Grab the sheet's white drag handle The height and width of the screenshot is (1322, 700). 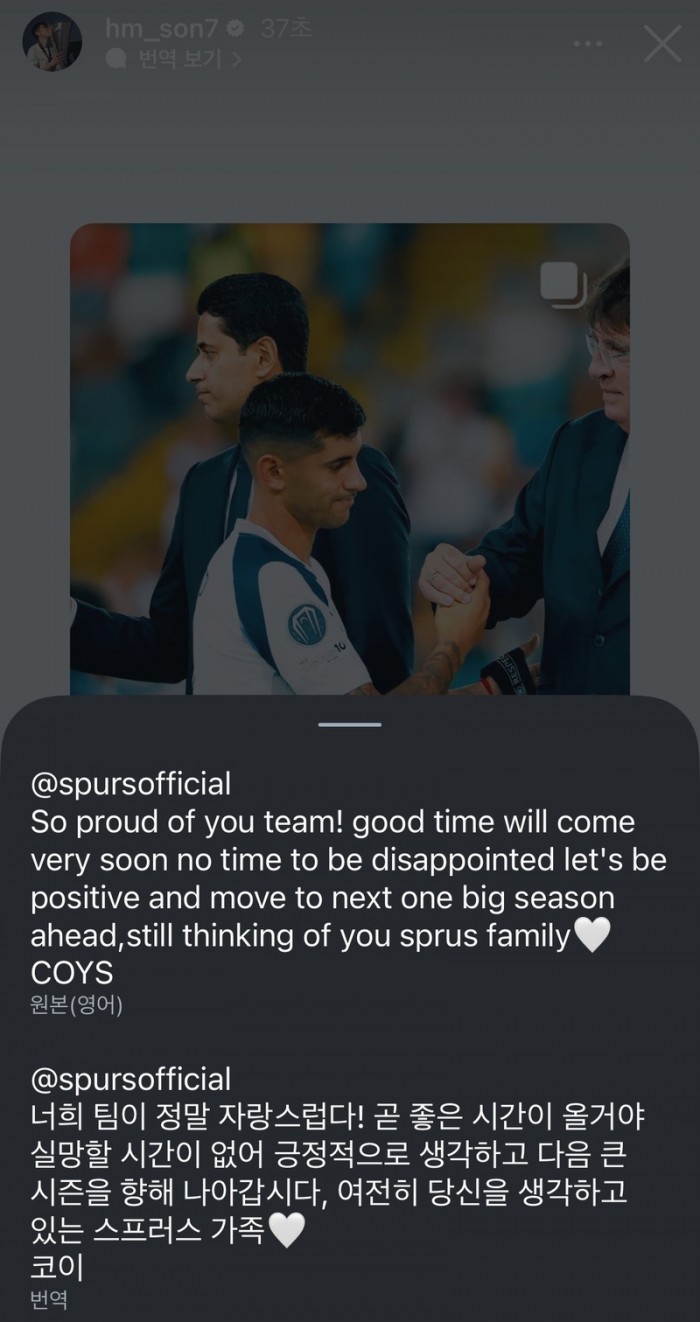point(350,724)
